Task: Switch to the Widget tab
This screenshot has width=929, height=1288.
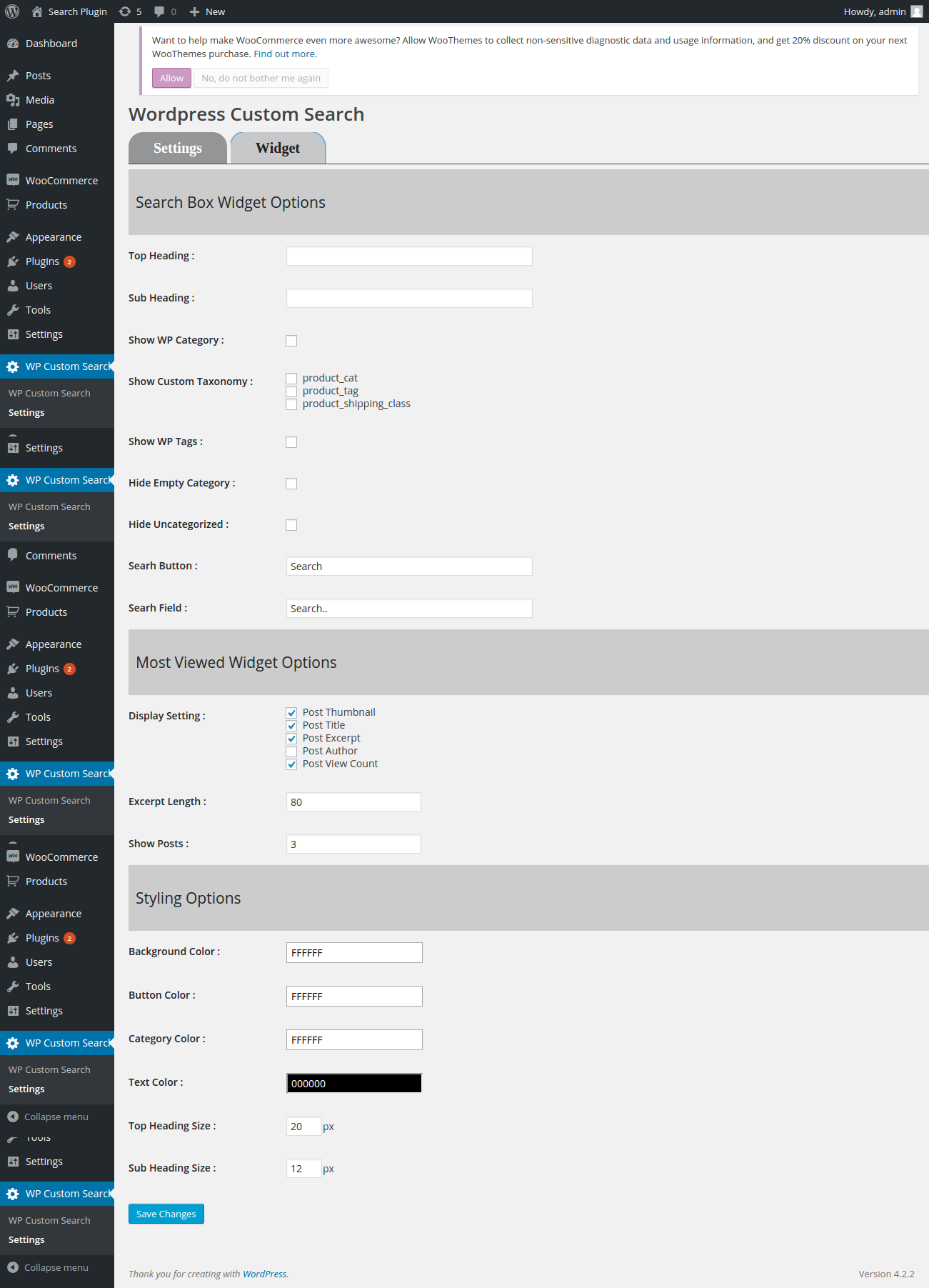Action: click(x=278, y=148)
